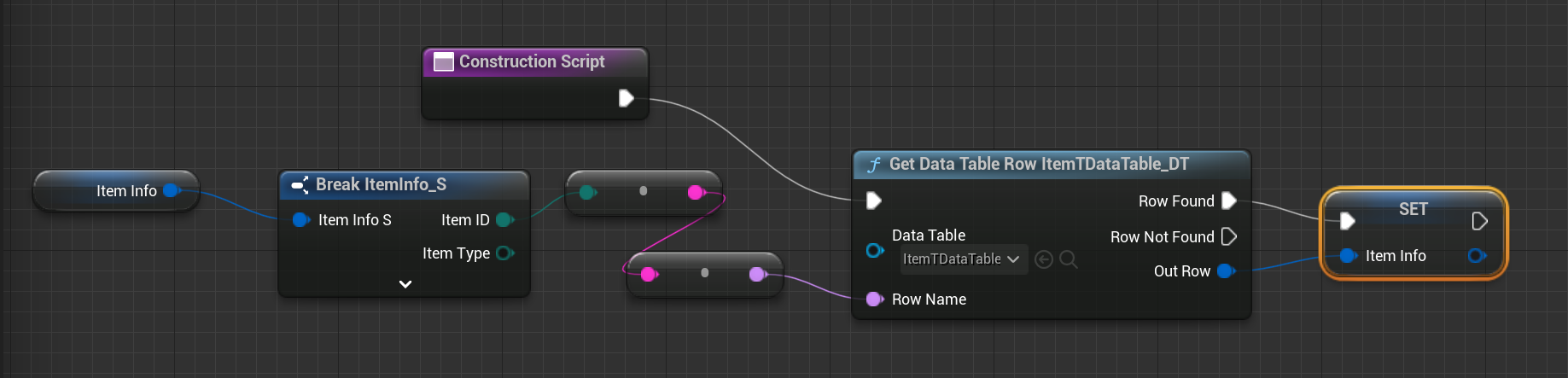Click the Out Row output pin
1568x378 pixels.
tap(1227, 271)
